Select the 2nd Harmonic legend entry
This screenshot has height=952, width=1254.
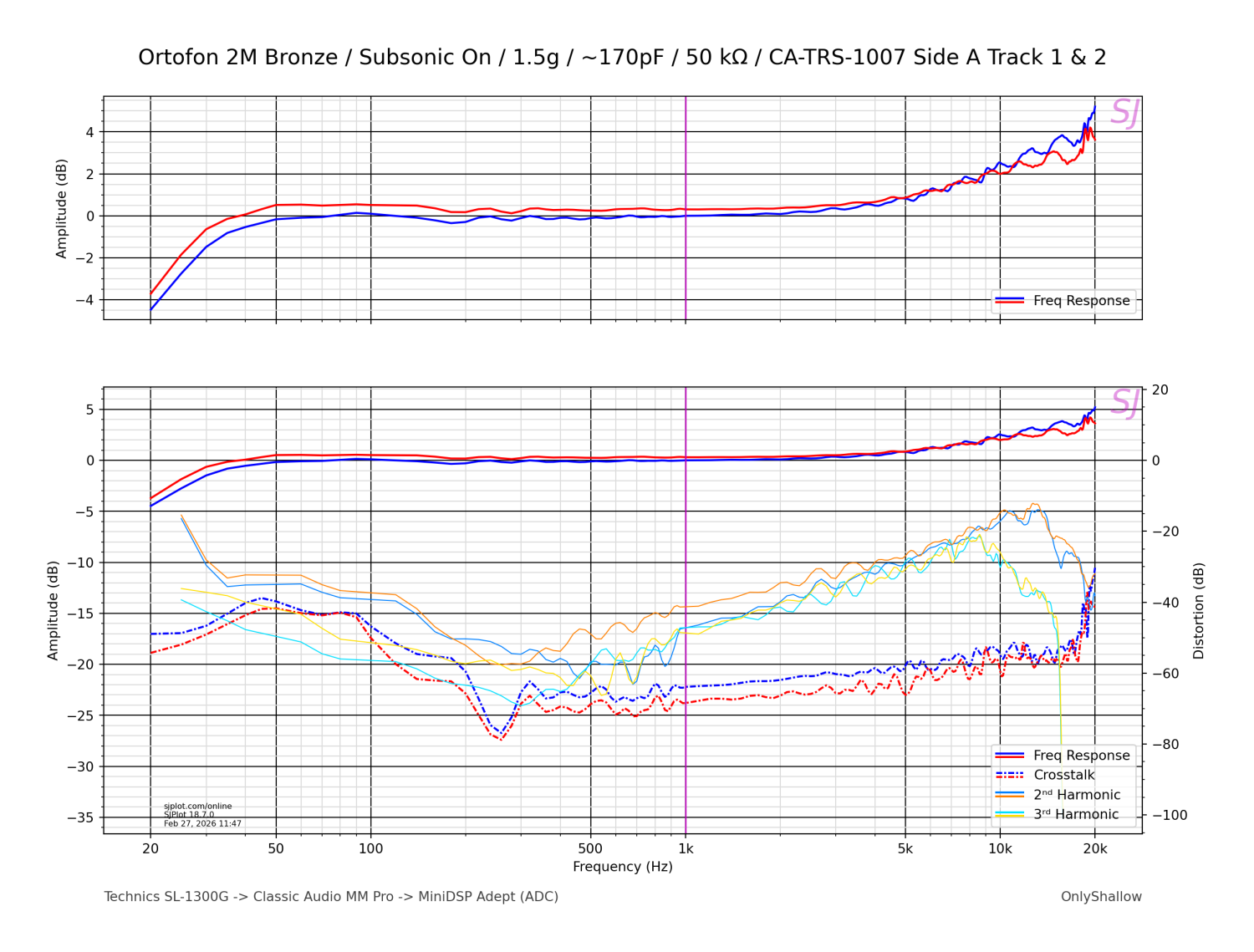tap(1076, 795)
